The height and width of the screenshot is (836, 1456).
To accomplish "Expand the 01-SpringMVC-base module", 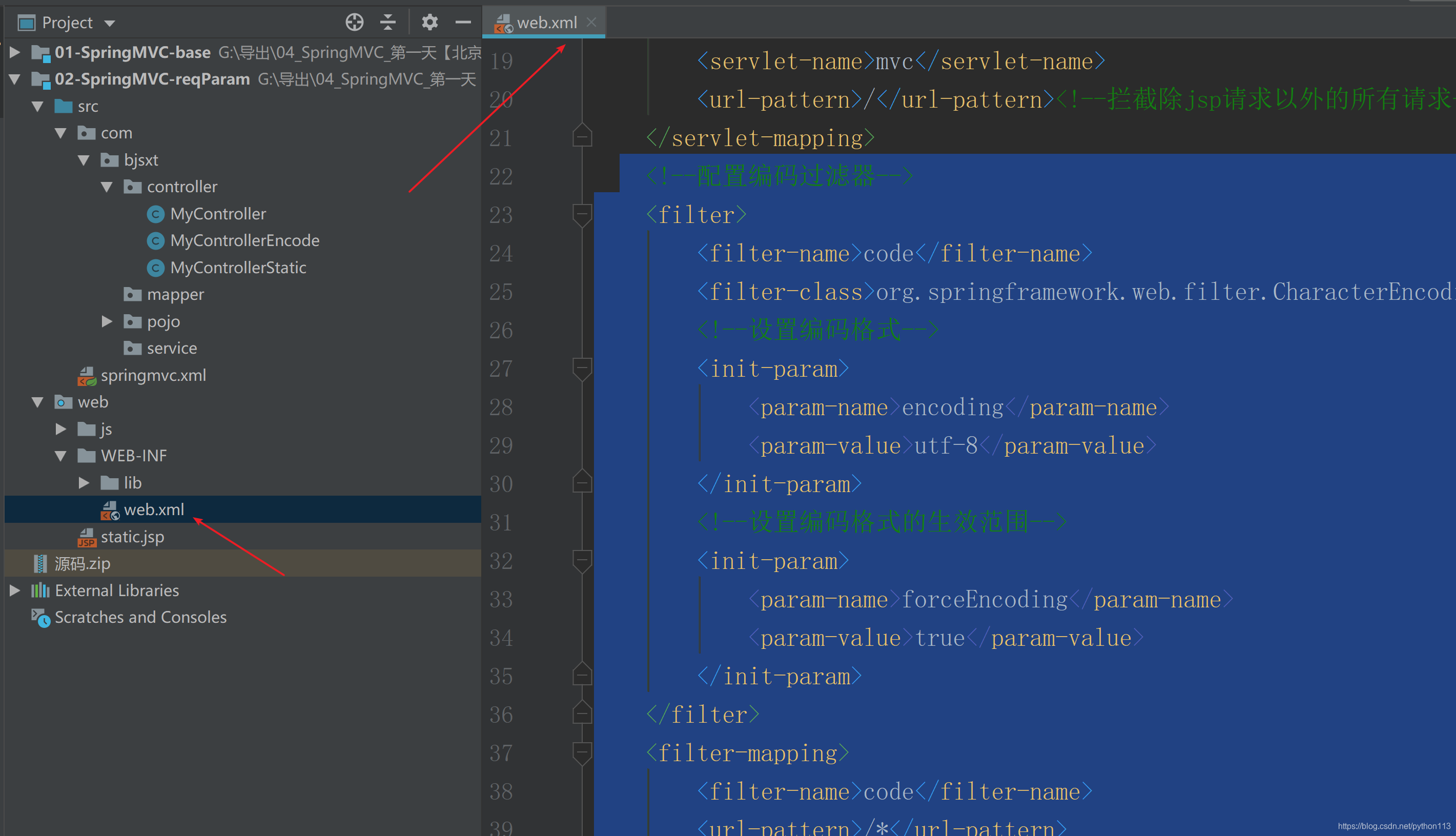I will [15, 52].
